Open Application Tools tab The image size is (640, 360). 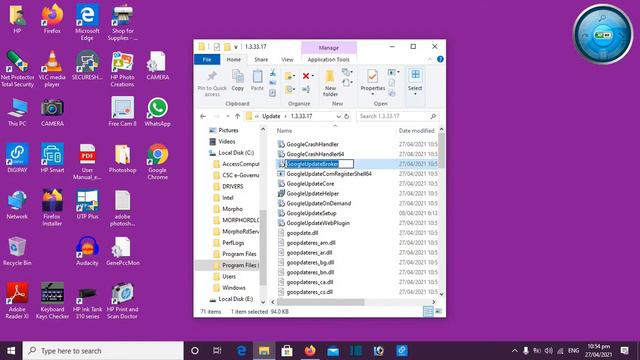point(329,60)
